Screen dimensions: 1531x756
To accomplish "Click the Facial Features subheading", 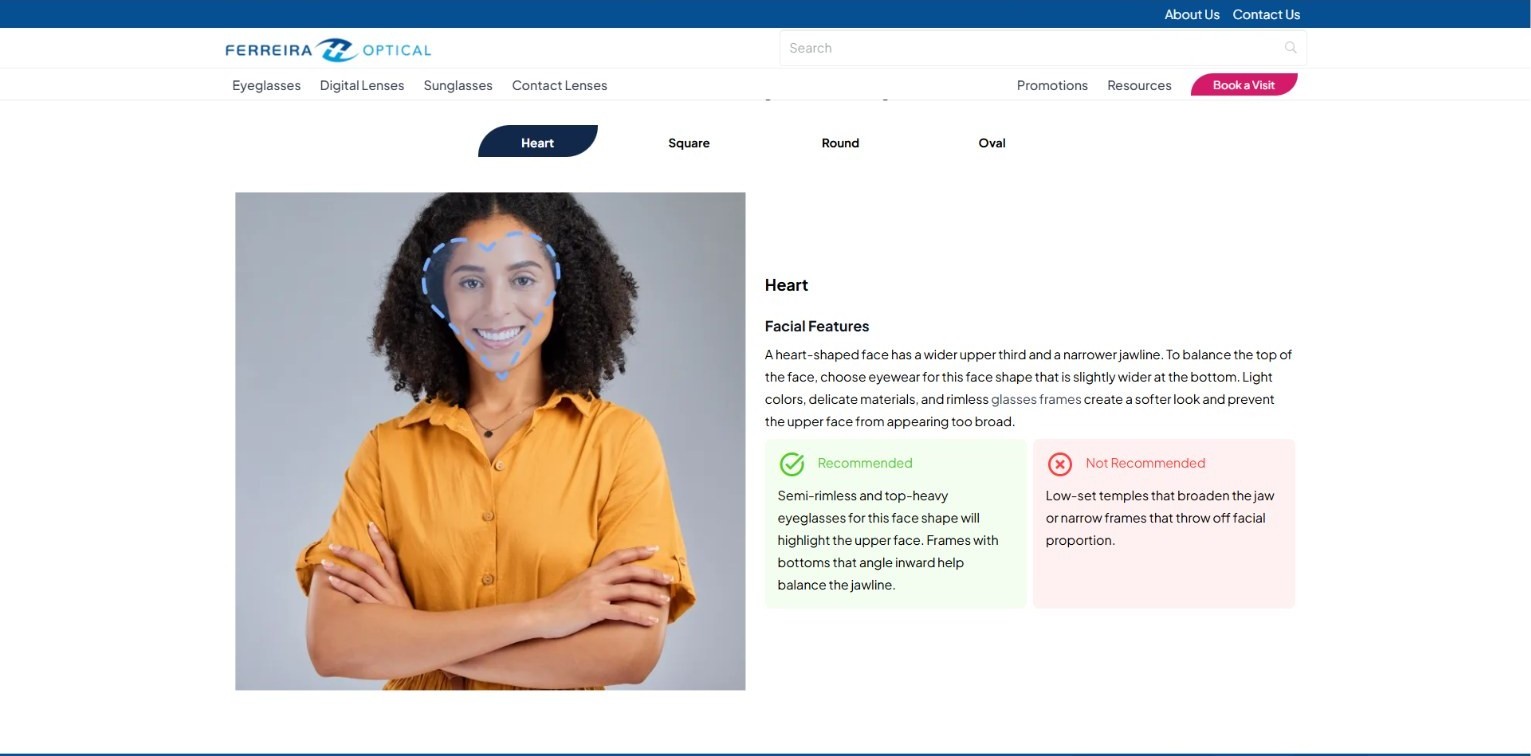I will click(817, 326).
